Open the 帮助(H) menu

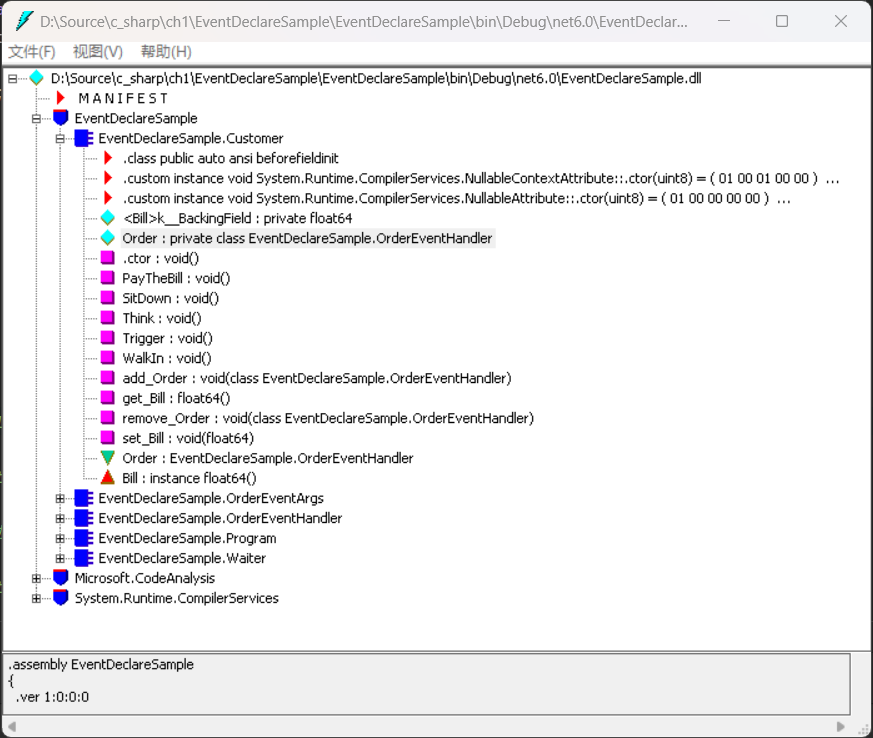tap(166, 52)
